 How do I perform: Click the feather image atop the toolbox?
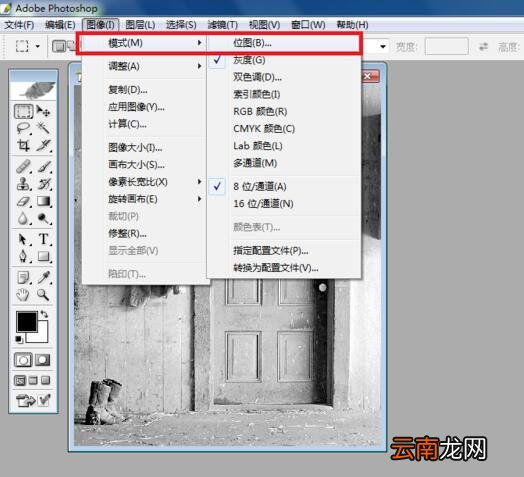pos(33,90)
